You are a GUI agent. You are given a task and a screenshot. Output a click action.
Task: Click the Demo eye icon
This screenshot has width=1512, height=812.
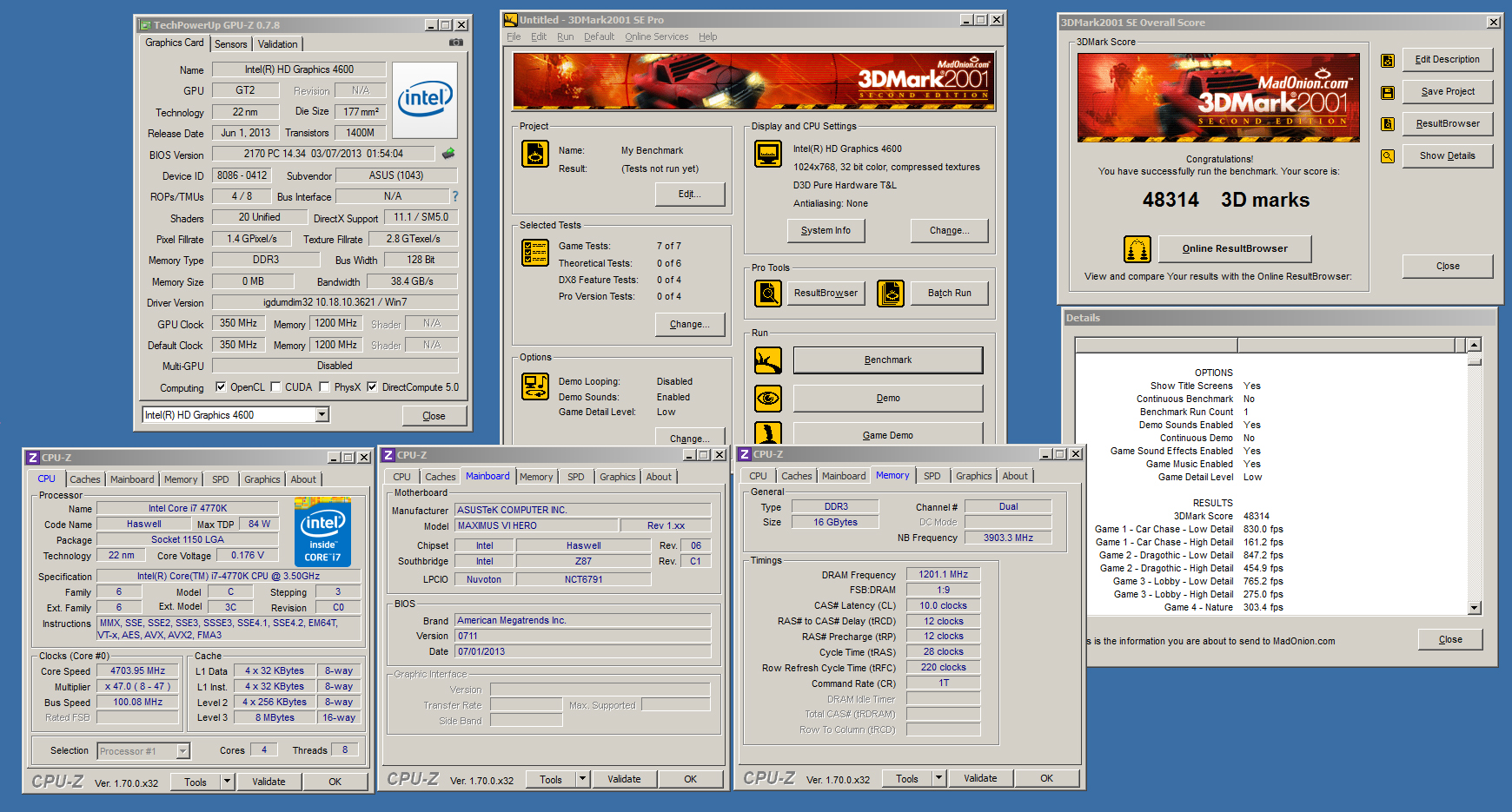(x=768, y=399)
